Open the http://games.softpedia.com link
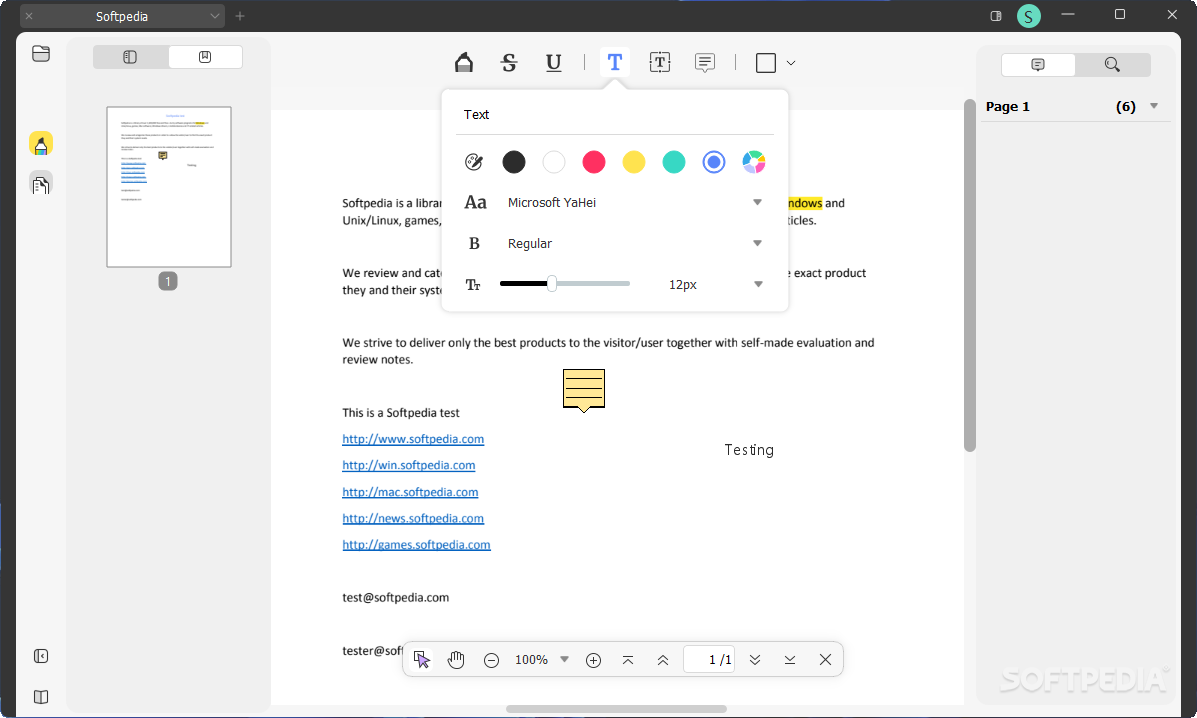This screenshot has width=1197, height=718. [x=416, y=545]
